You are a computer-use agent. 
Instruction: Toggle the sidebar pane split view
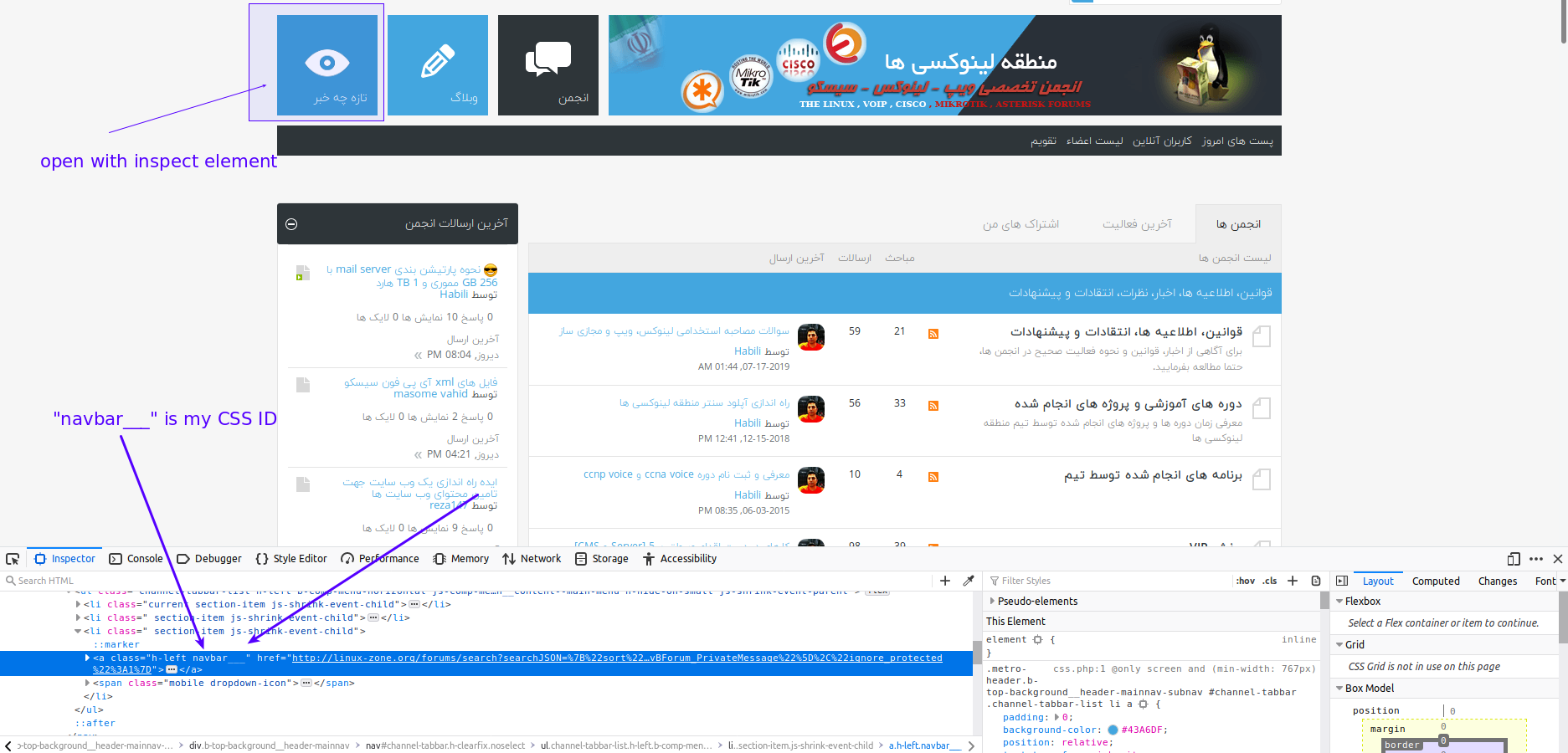coord(1342,581)
